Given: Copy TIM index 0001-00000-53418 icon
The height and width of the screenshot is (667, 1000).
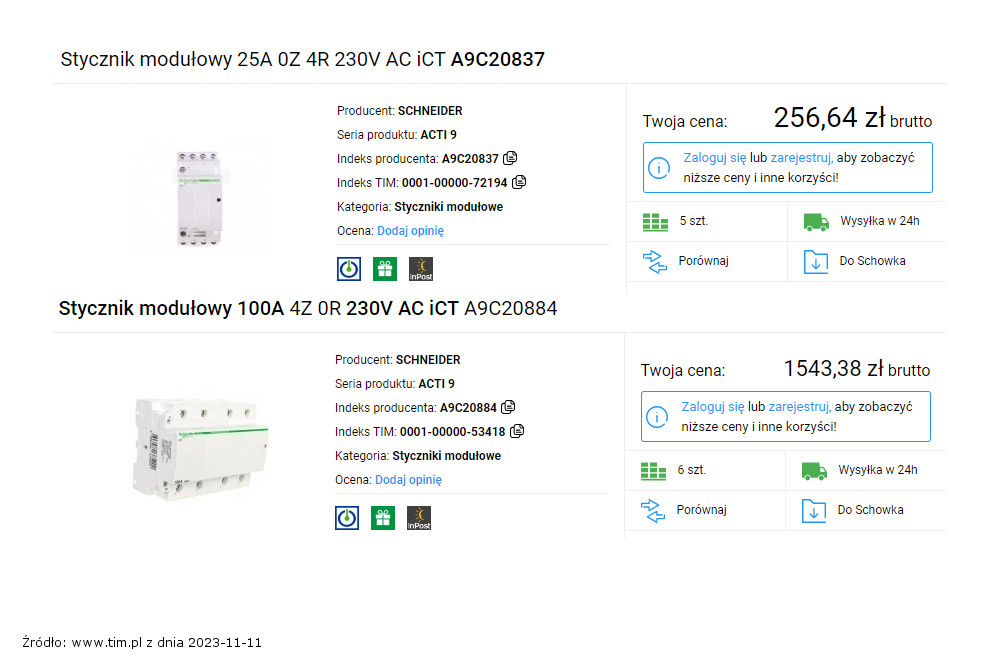Looking at the screenshot, I should pyautogui.click(x=517, y=431).
